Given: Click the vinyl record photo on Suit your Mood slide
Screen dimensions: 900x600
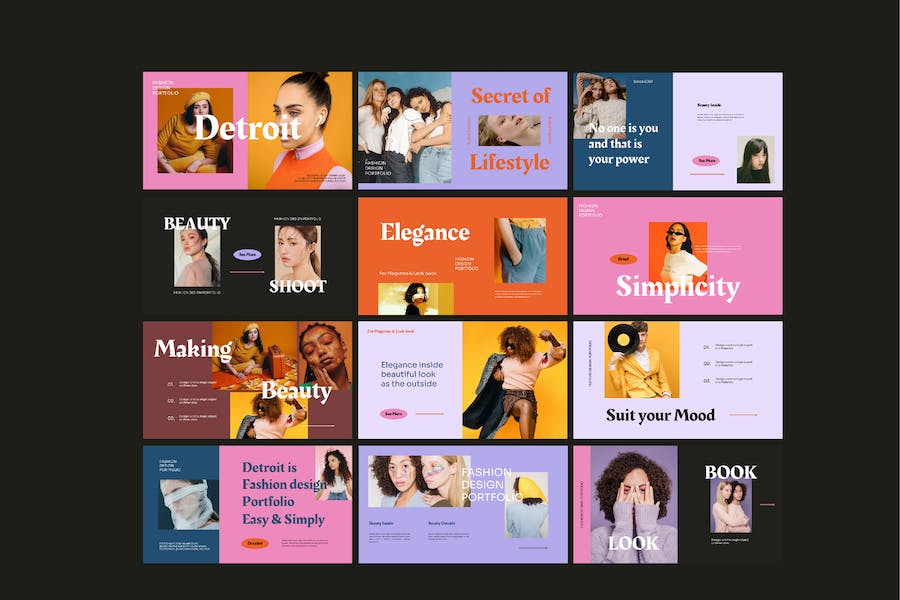Looking at the screenshot, I should [x=642, y=360].
